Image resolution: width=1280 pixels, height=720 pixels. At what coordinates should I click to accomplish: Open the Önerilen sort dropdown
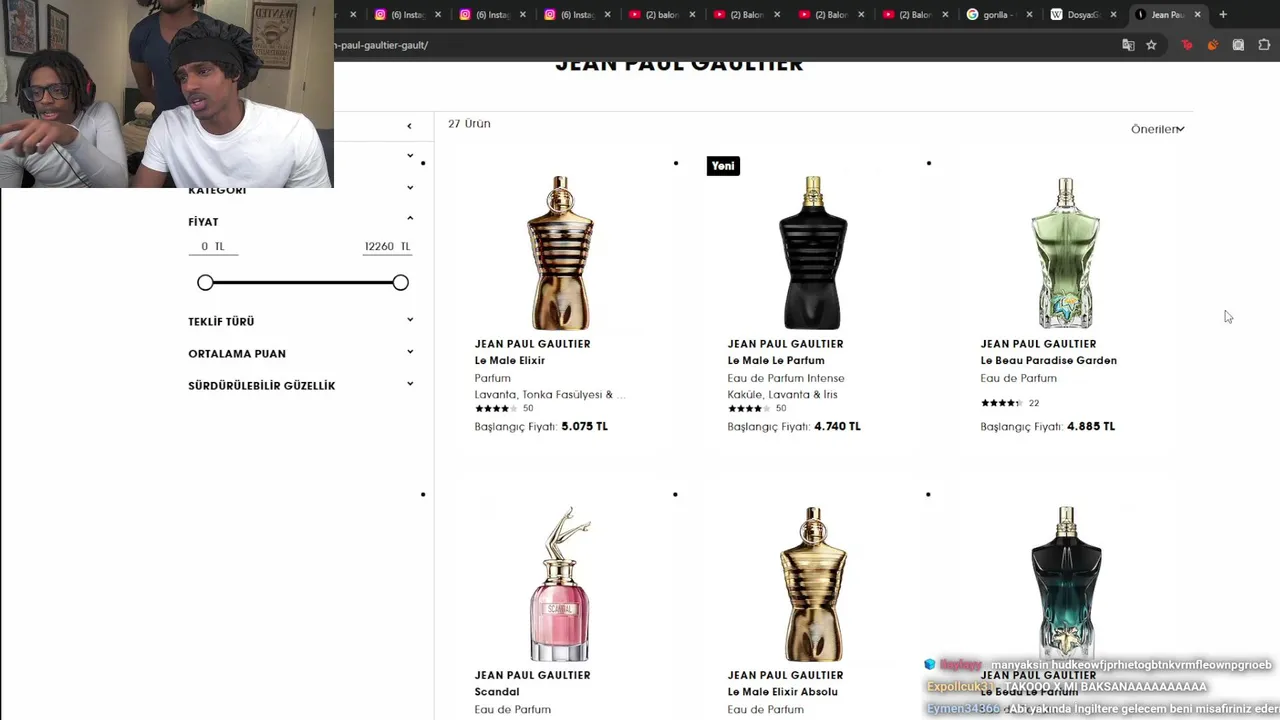[1157, 129]
